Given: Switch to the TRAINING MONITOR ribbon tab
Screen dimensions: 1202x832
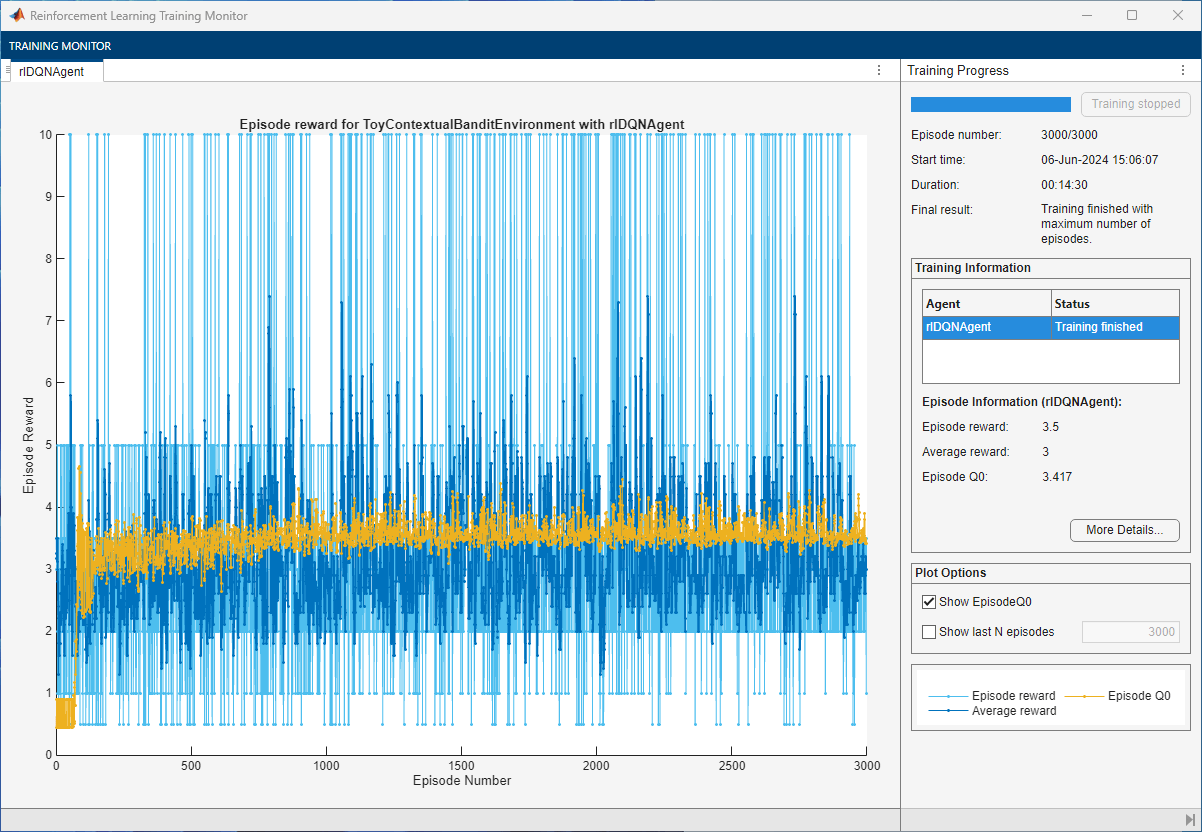Looking at the screenshot, I should pos(60,46).
